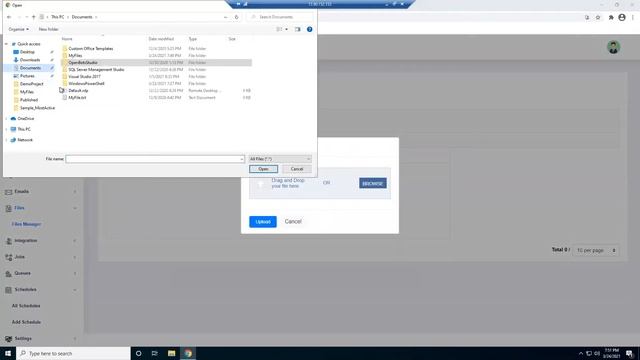Open the 10 per page selector
640x360 pixels.
click(596, 250)
